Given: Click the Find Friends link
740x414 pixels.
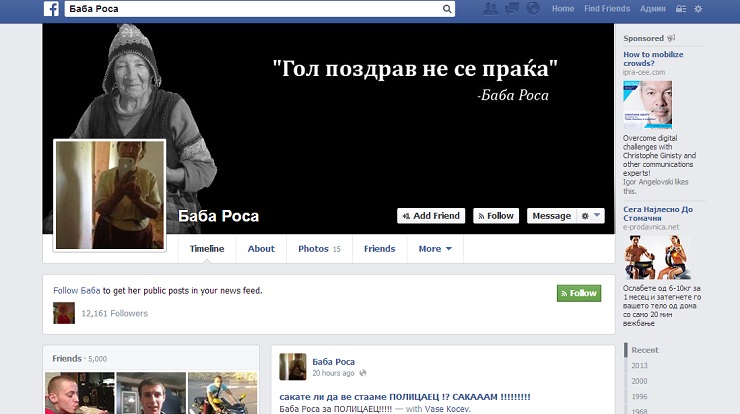Looking at the screenshot, I should (607, 9).
